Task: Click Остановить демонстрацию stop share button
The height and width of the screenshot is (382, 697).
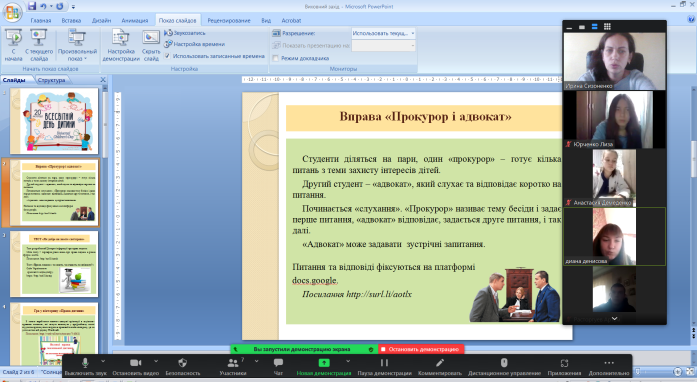Action: (x=421, y=350)
